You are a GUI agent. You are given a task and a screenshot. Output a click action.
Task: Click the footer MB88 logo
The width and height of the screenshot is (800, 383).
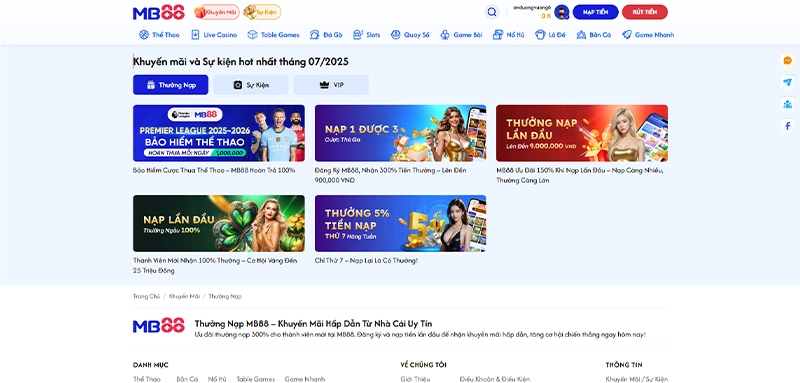point(158,325)
